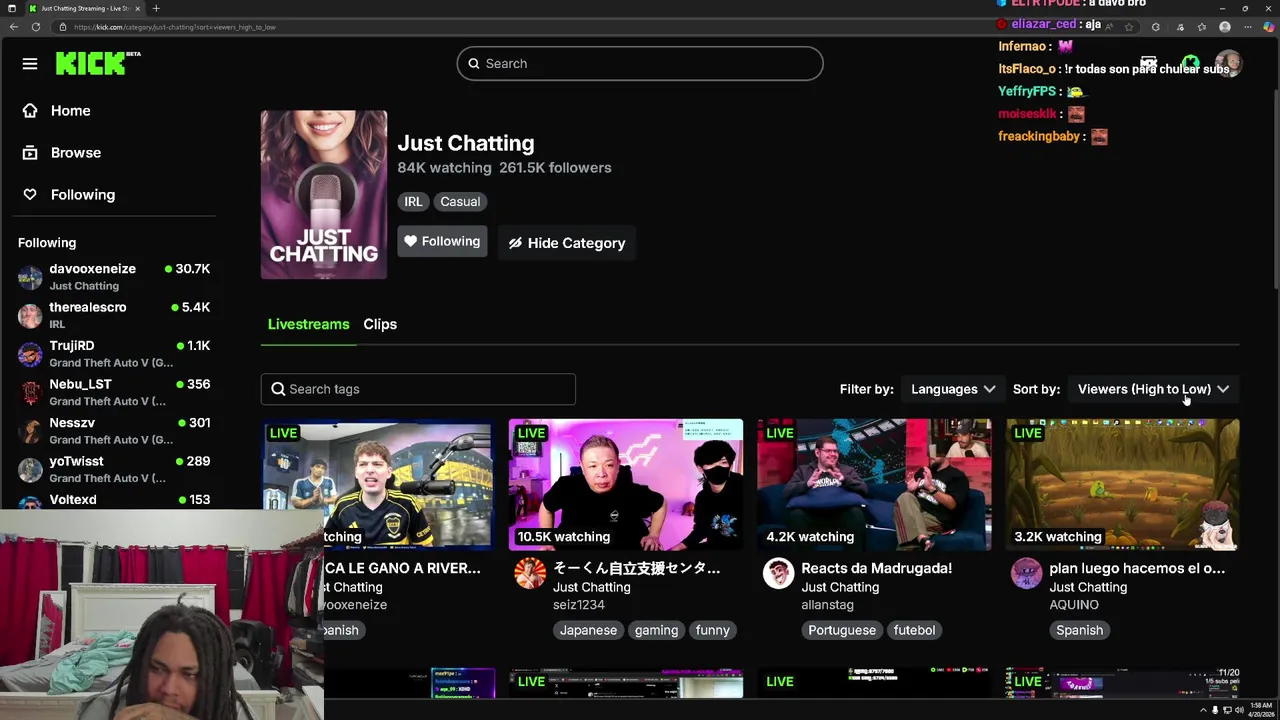The image size is (1280, 720).
Task: Select the Spanish tag under AQUINO
Action: point(1079,630)
